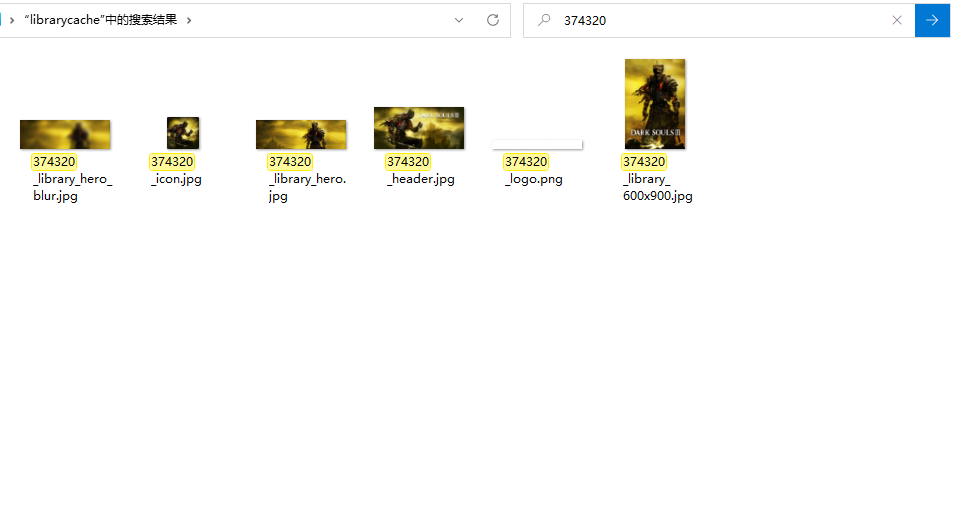Image resolution: width=963 pixels, height=518 pixels.
Task: Run the search with the arrow button
Action: [x=932, y=20]
